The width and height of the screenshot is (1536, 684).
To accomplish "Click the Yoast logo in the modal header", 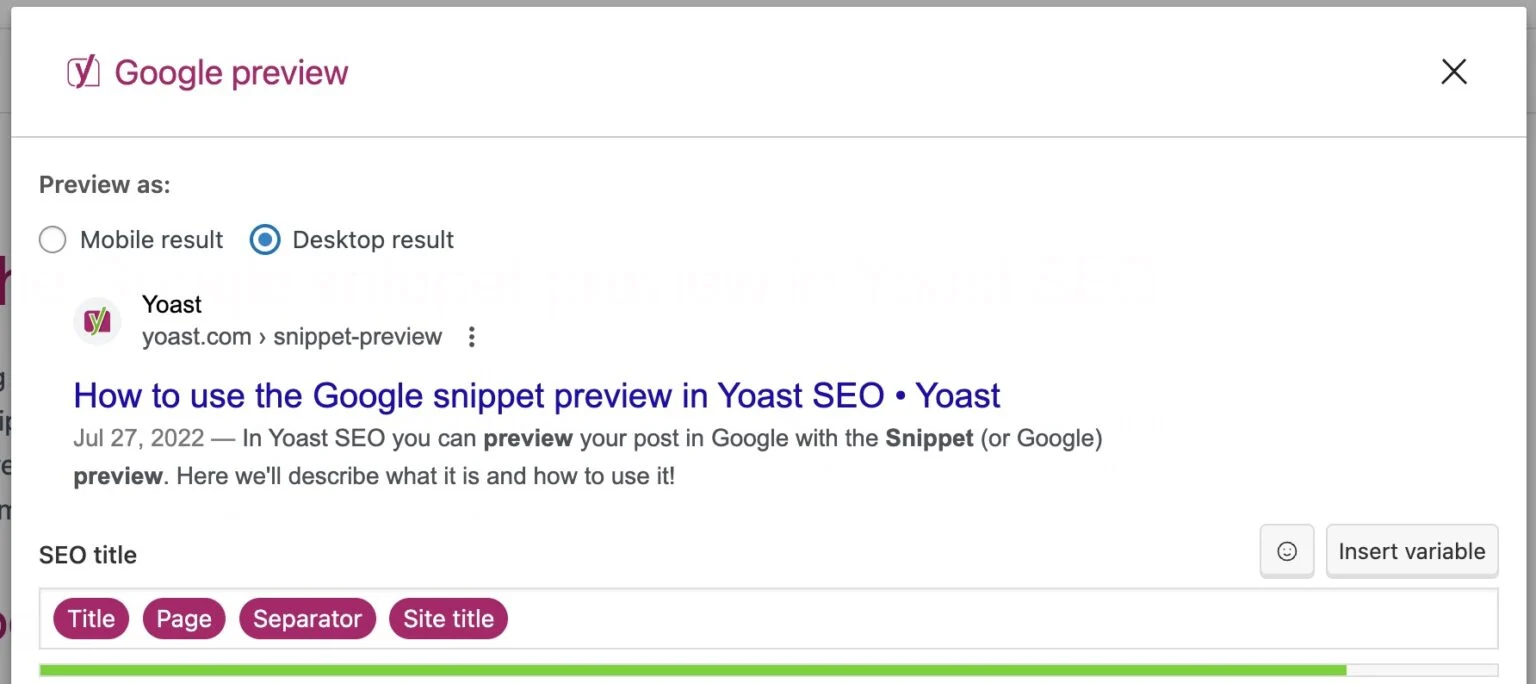I will tap(83, 72).
